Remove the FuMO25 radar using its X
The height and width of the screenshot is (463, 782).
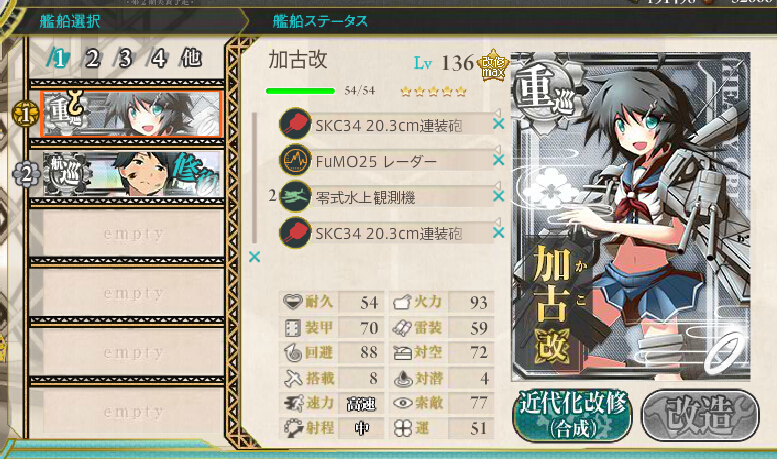[498, 160]
